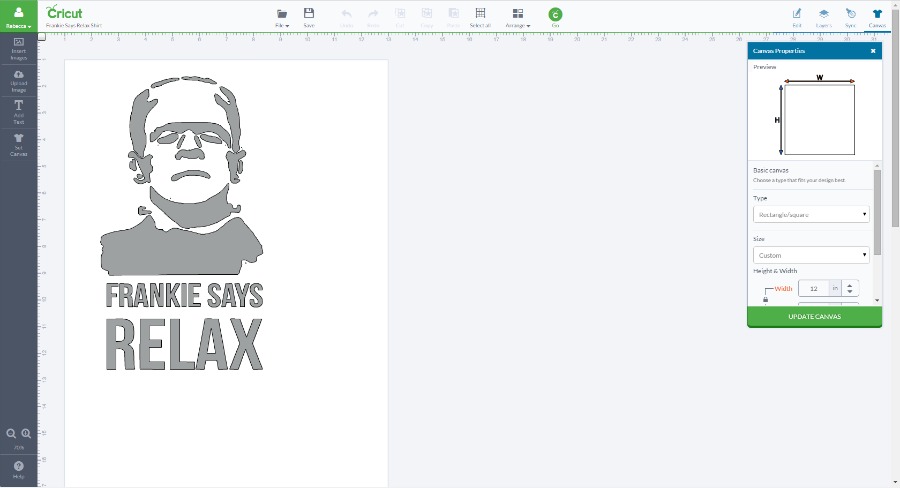The width and height of the screenshot is (900, 488).
Task: Switch to the Layers tab
Action: (x=824, y=18)
